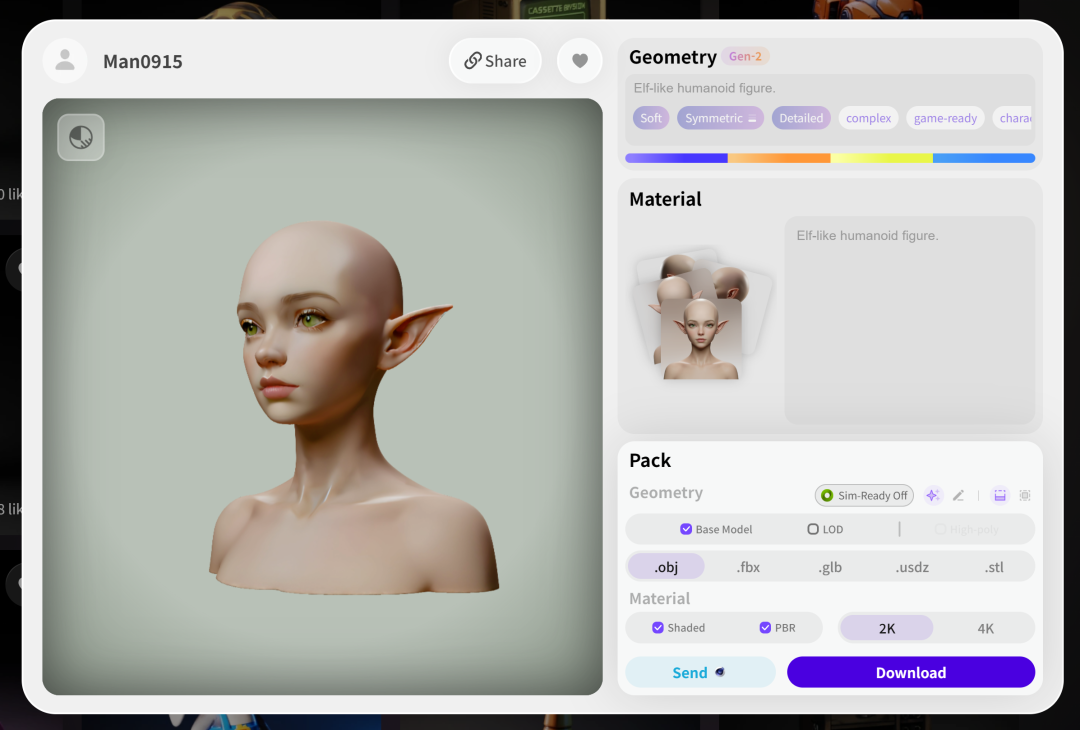Click the orange segment of geometry bar
Viewport: 1080px width, 730px height.
click(779, 158)
